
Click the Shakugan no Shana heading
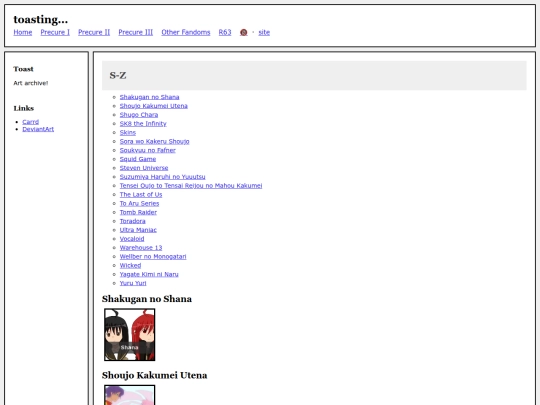(x=147, y=299)
